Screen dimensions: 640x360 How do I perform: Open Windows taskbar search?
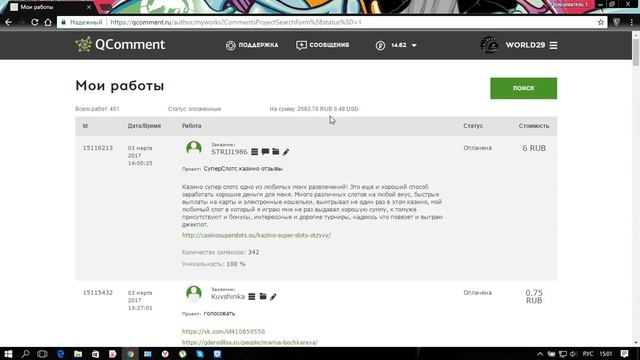coord(25,354)
